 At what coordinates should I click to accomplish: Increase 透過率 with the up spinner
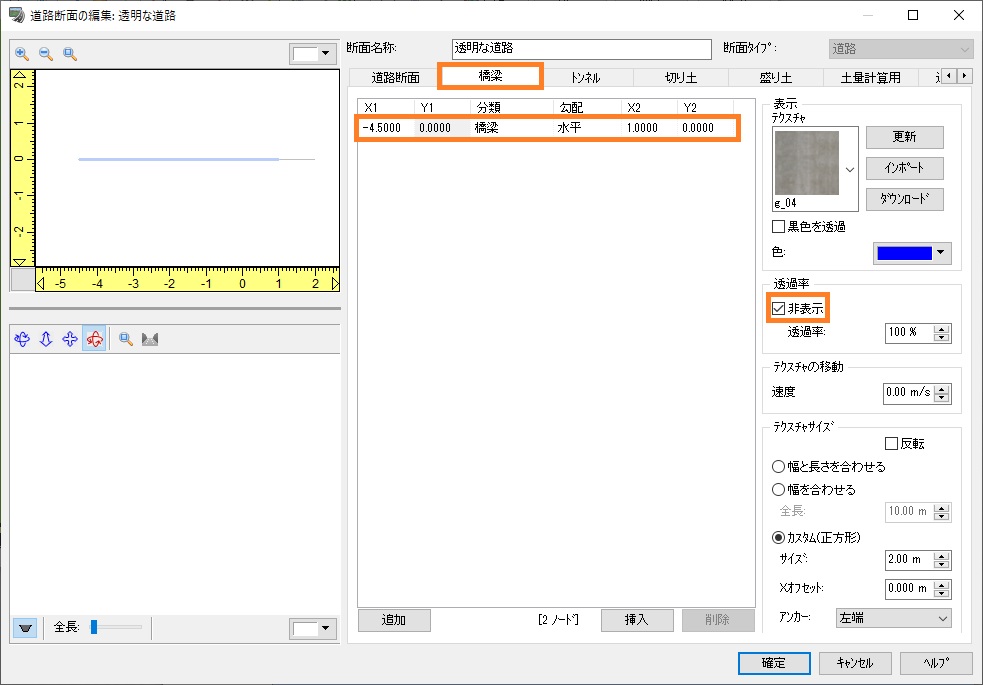[x=941, y=329]
